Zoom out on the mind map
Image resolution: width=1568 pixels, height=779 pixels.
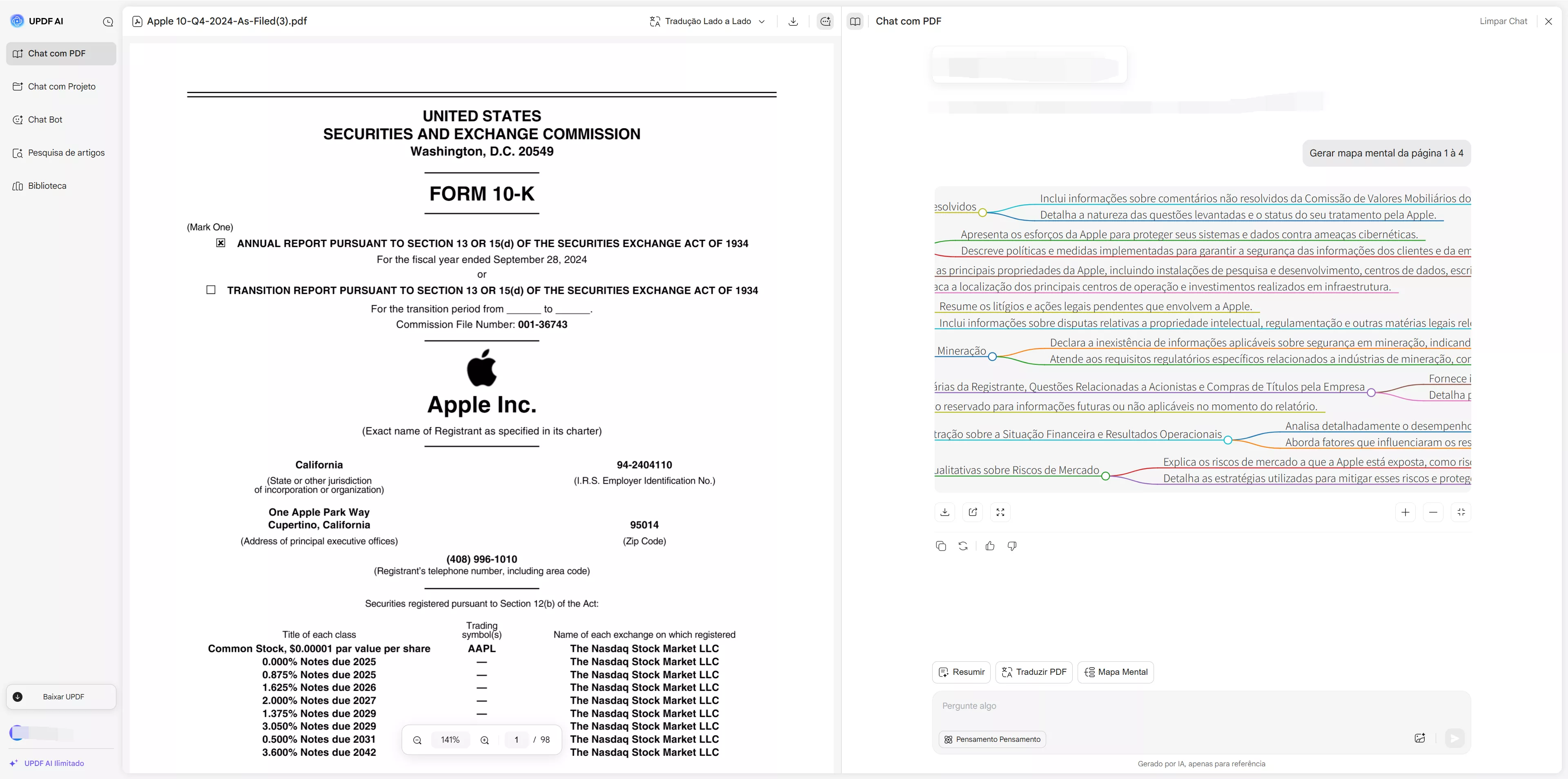(x=1433, y=512)
